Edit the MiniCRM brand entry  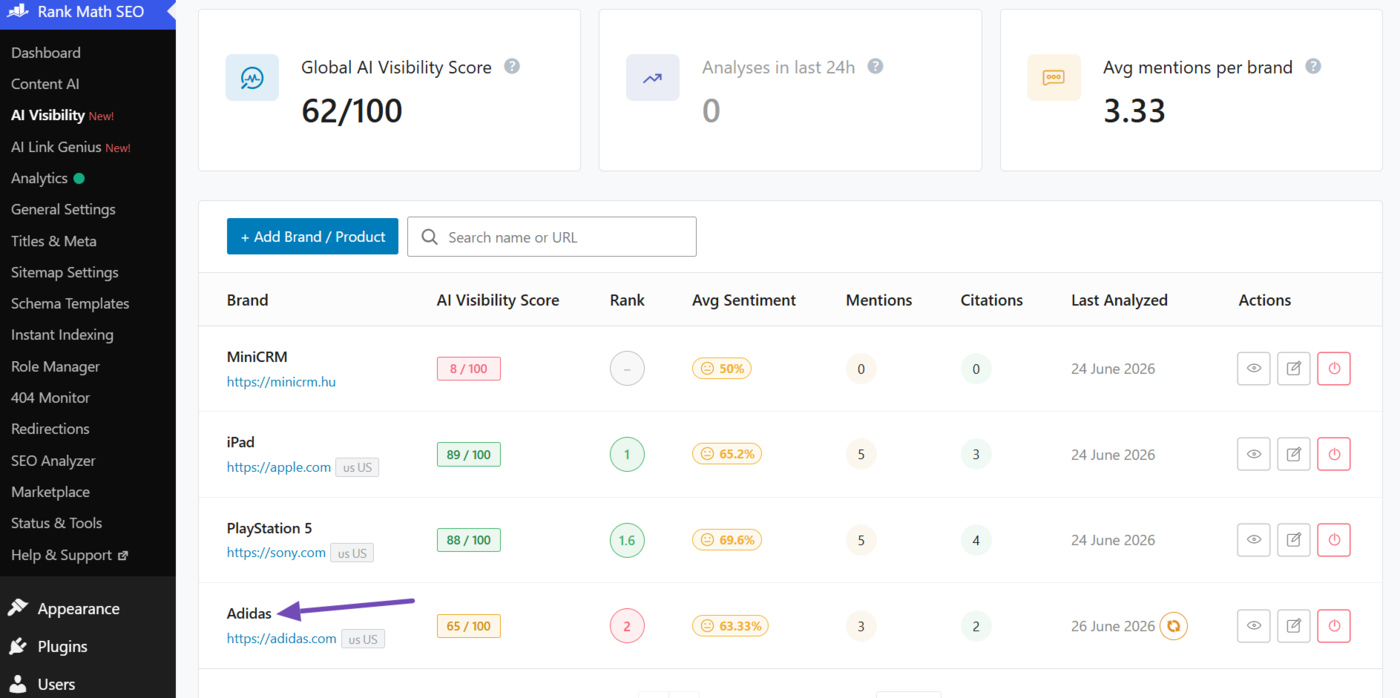tap(1293, 368)
